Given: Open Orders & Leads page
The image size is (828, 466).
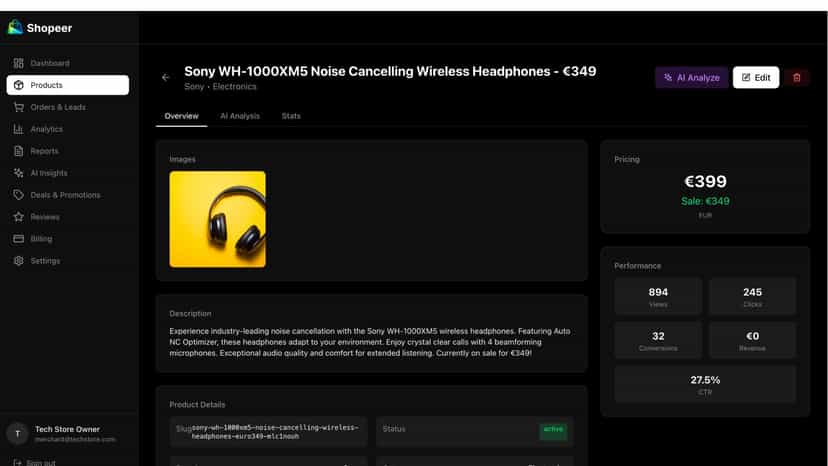Looking at the screenshot, I should 68,107.
